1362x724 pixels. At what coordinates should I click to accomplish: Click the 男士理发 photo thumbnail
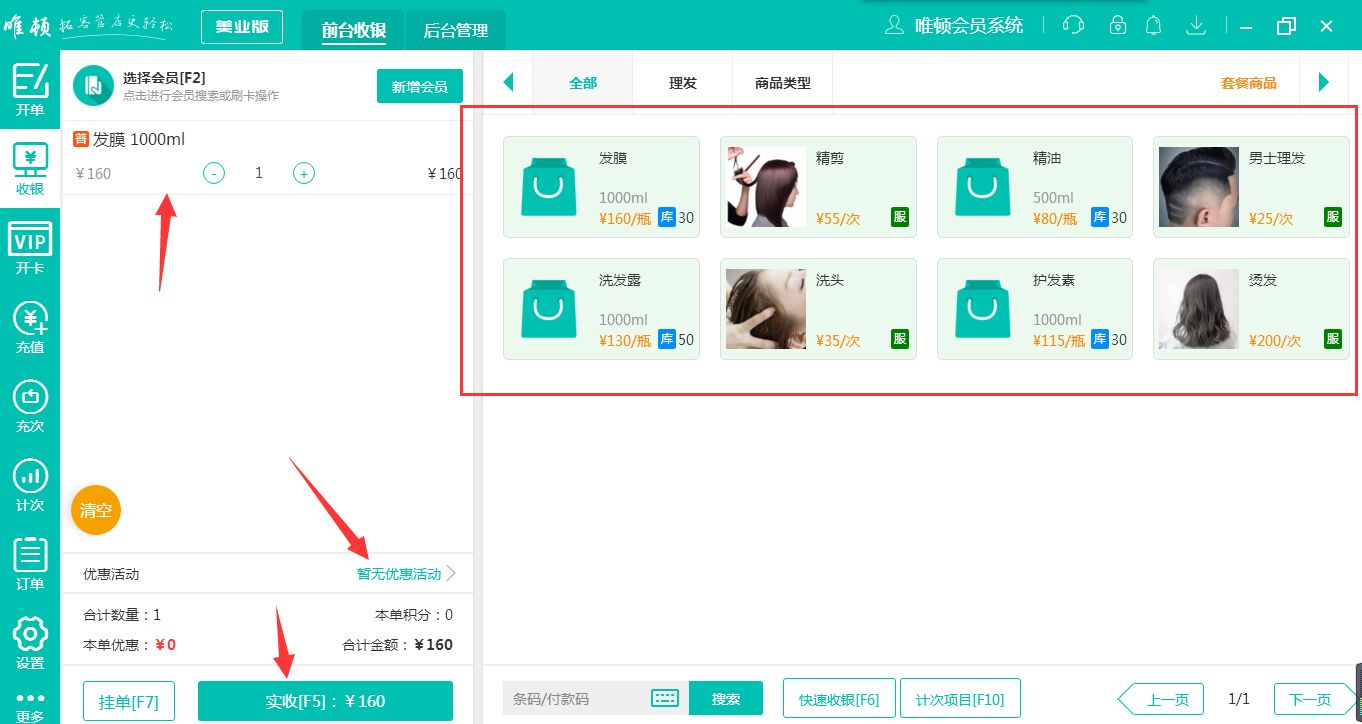pyautogui.click(x=1199, y=187)
